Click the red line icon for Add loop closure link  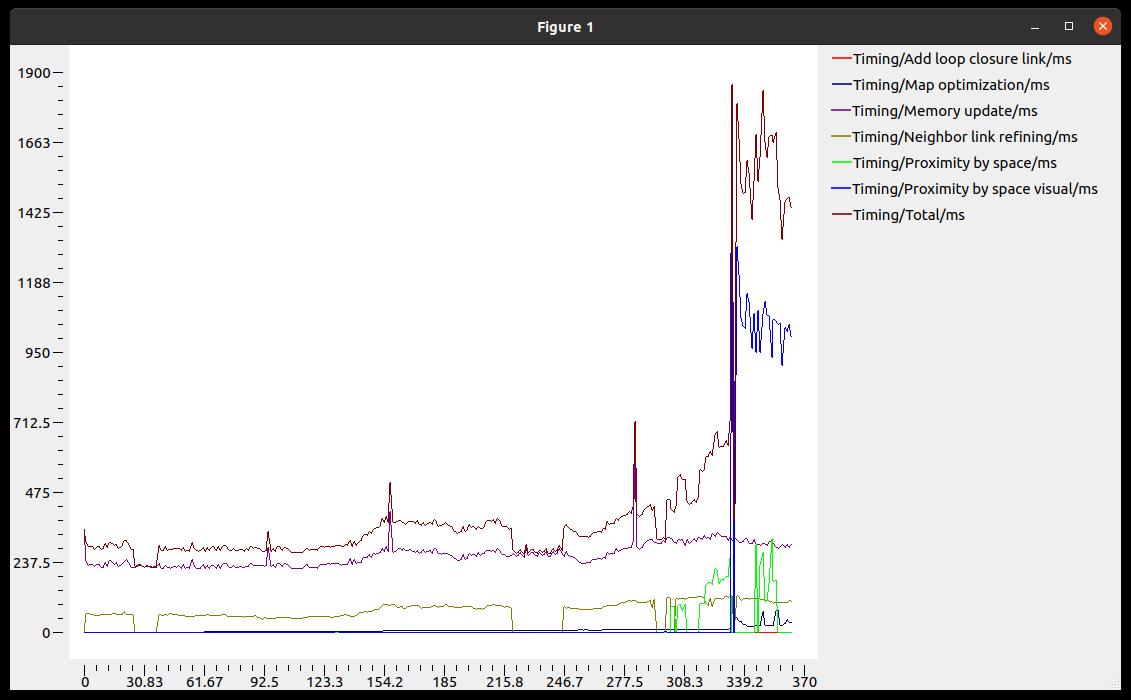841,59
